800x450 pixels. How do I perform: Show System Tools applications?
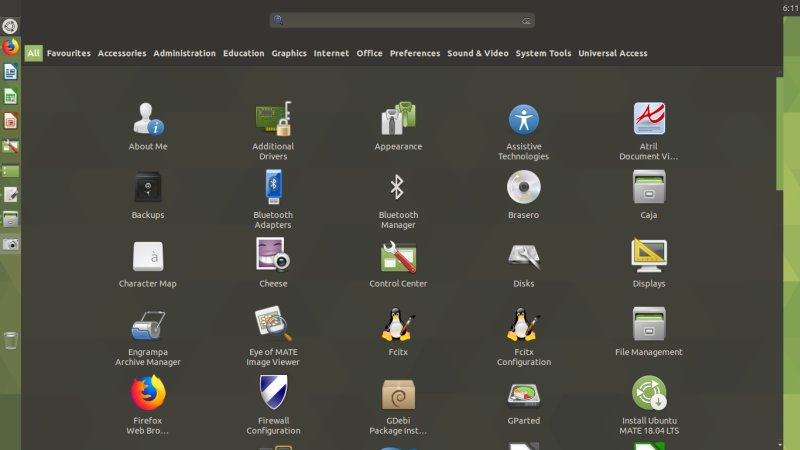point(543,53)
